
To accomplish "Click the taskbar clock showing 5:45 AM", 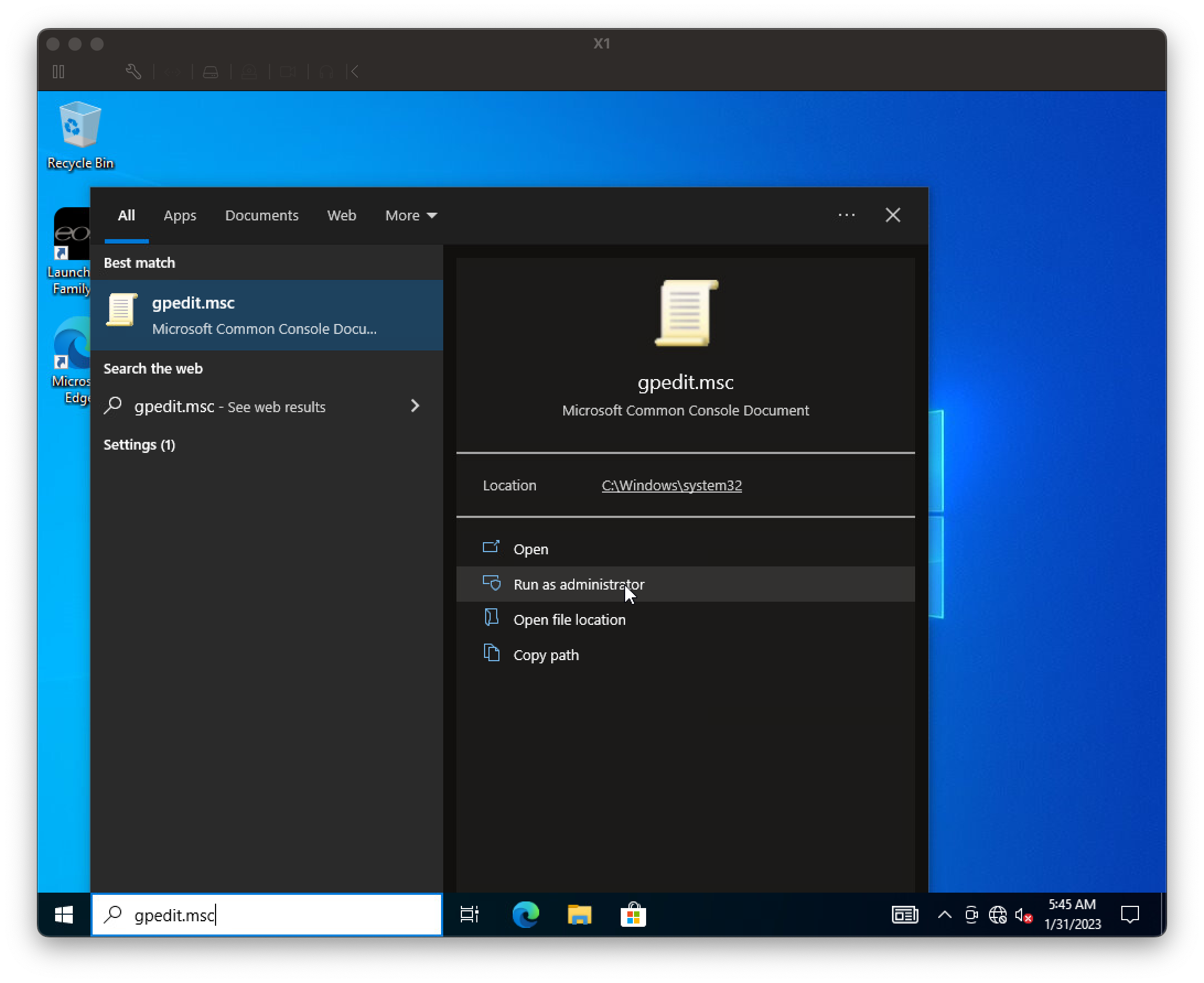I will [x=1072, y=914].
